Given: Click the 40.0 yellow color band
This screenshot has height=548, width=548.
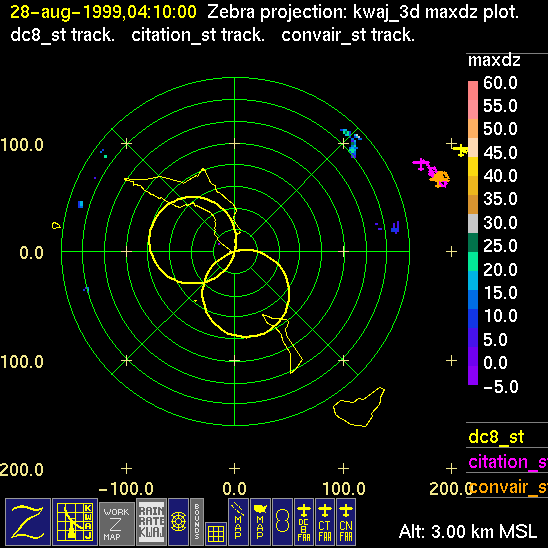Looking at the screenshot, I should click(473, 167).
